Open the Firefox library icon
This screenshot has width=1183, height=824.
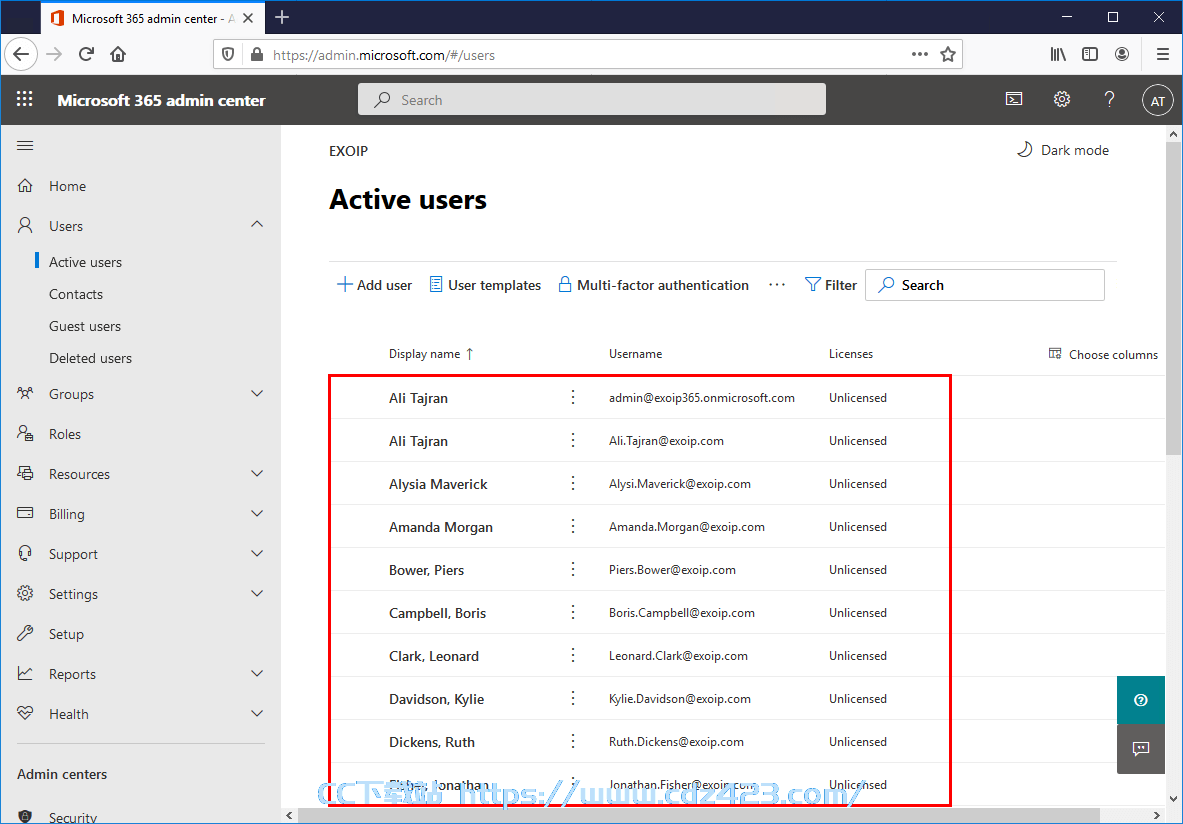(1058, 54)
